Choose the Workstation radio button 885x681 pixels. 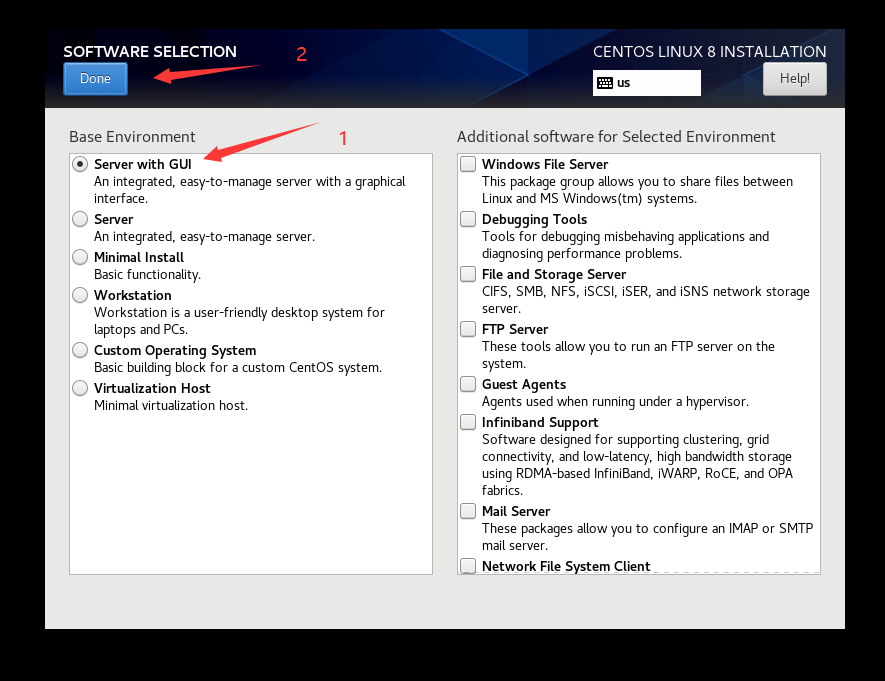[x=80, y=295]
